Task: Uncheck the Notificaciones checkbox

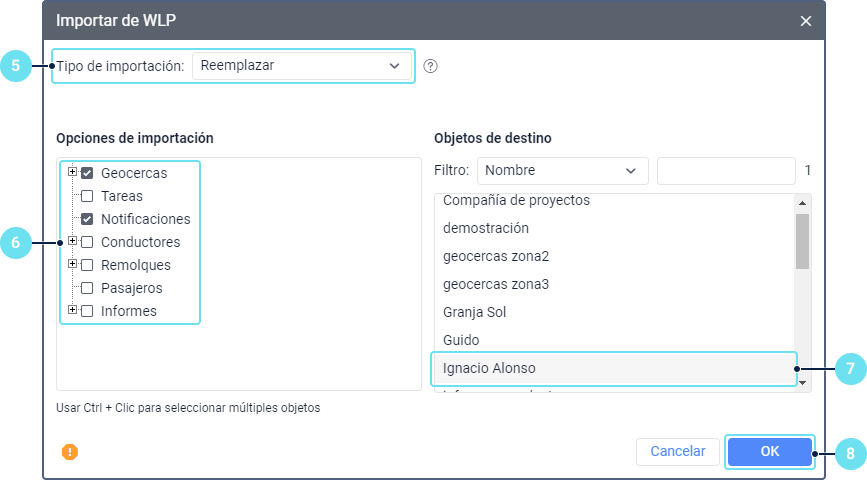Action: [x=87, y=219]
